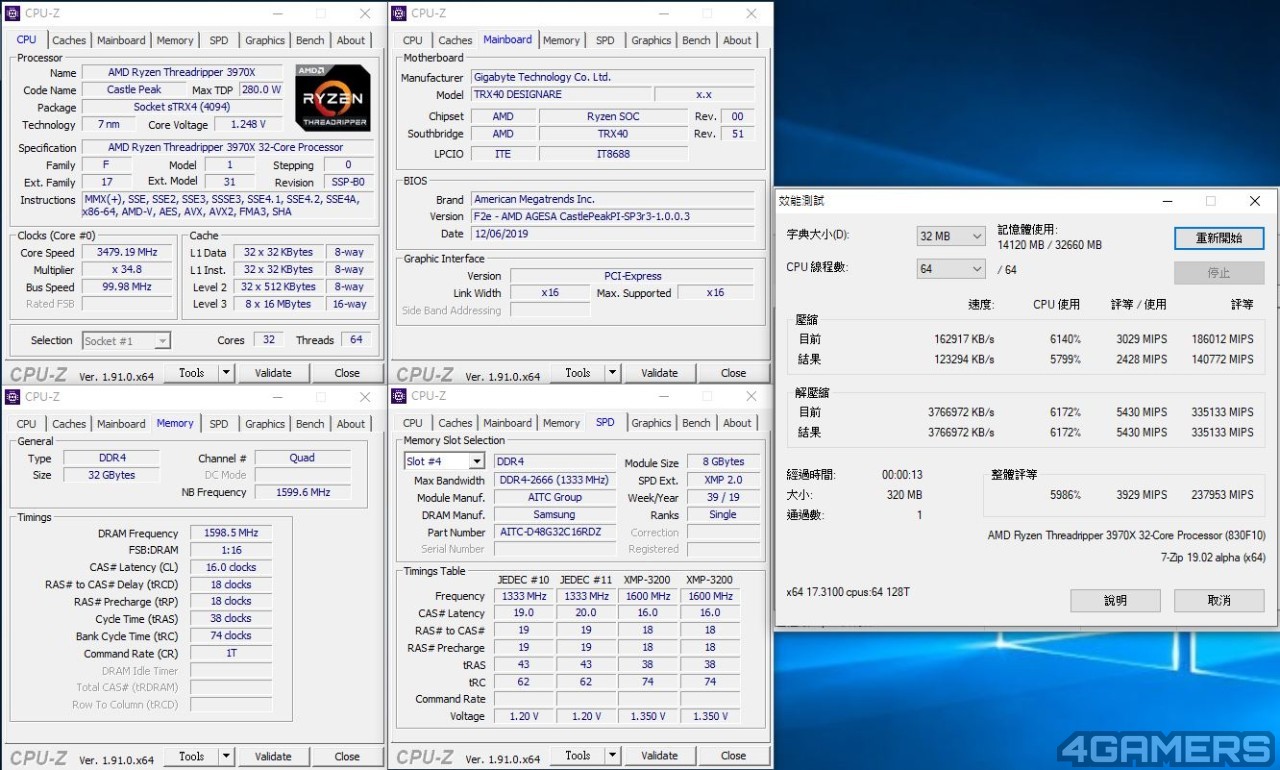The width and height of the screenshot is (1280, 770).
Task: Click the 說明 help button in 7-Zip benchmark
Action: (x=1115, y=600)
